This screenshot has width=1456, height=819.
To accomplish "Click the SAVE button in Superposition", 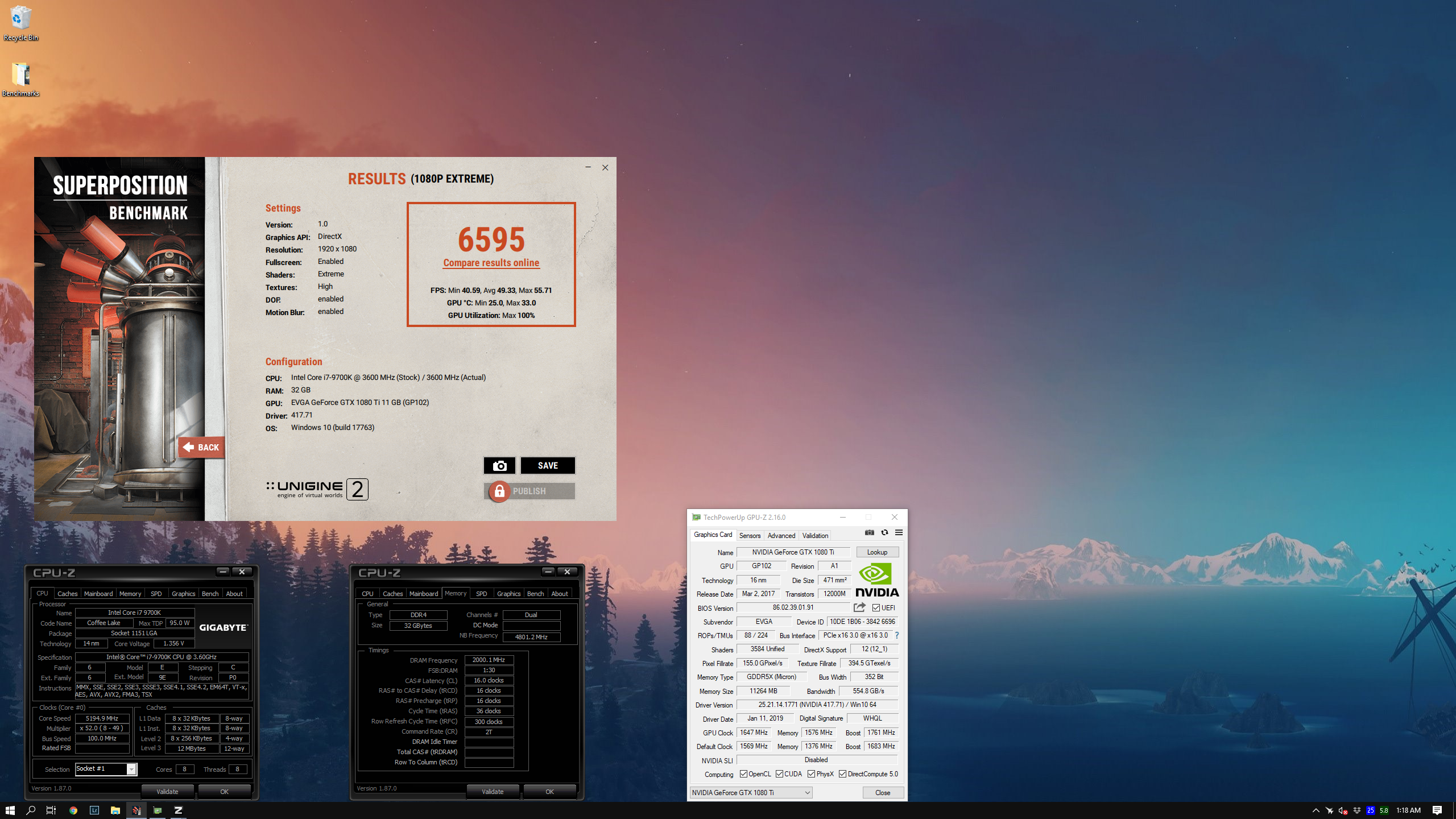I will coord(548,466).
